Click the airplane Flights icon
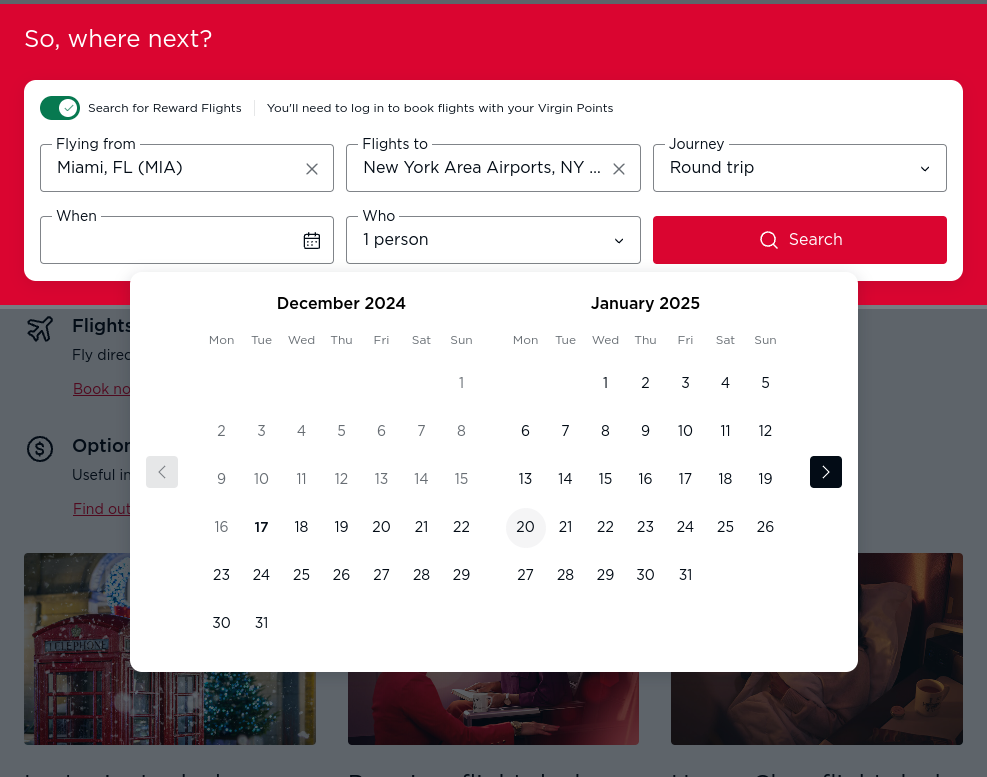 point(40,329)
